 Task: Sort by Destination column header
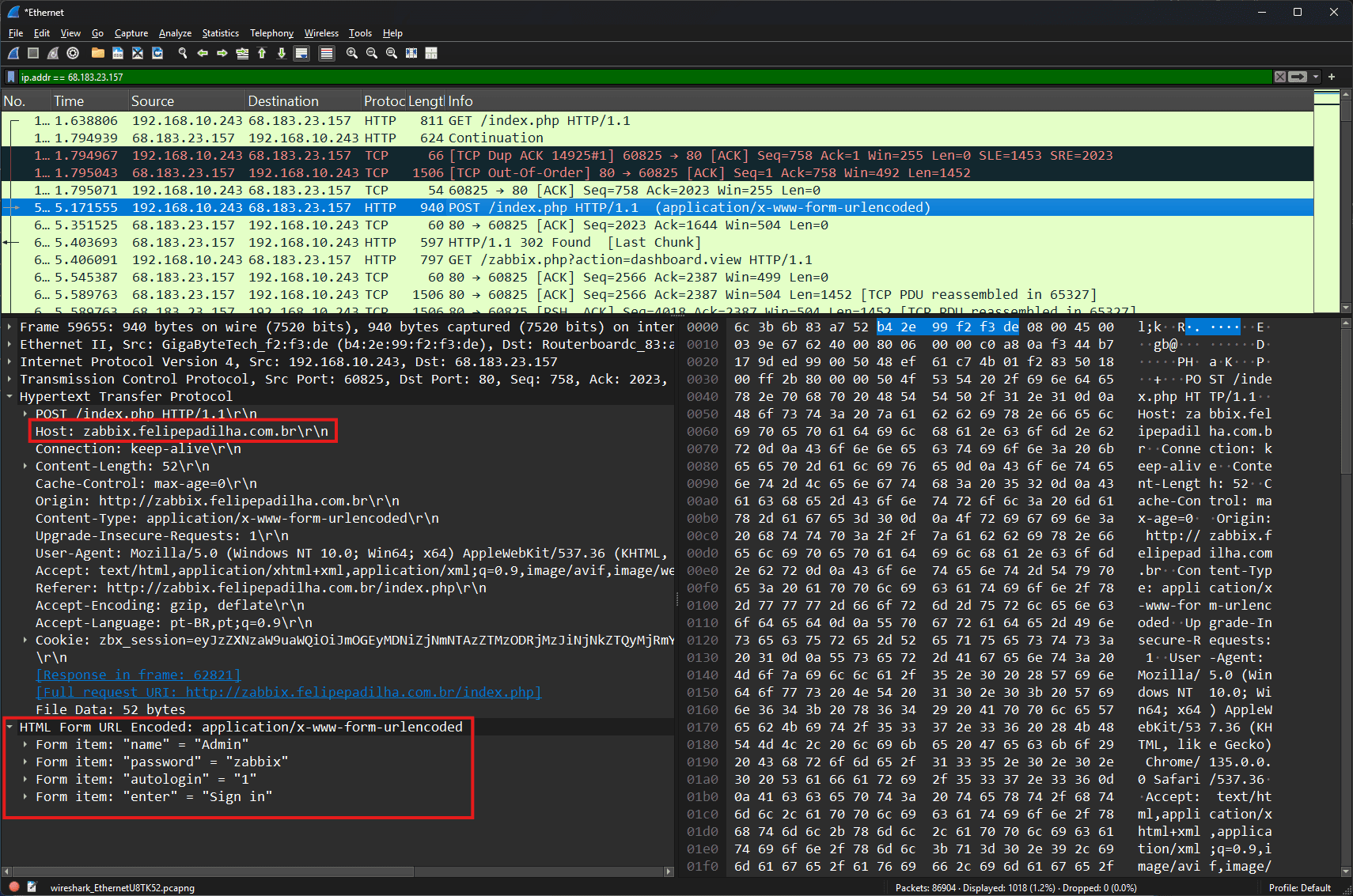pos(303,101)
